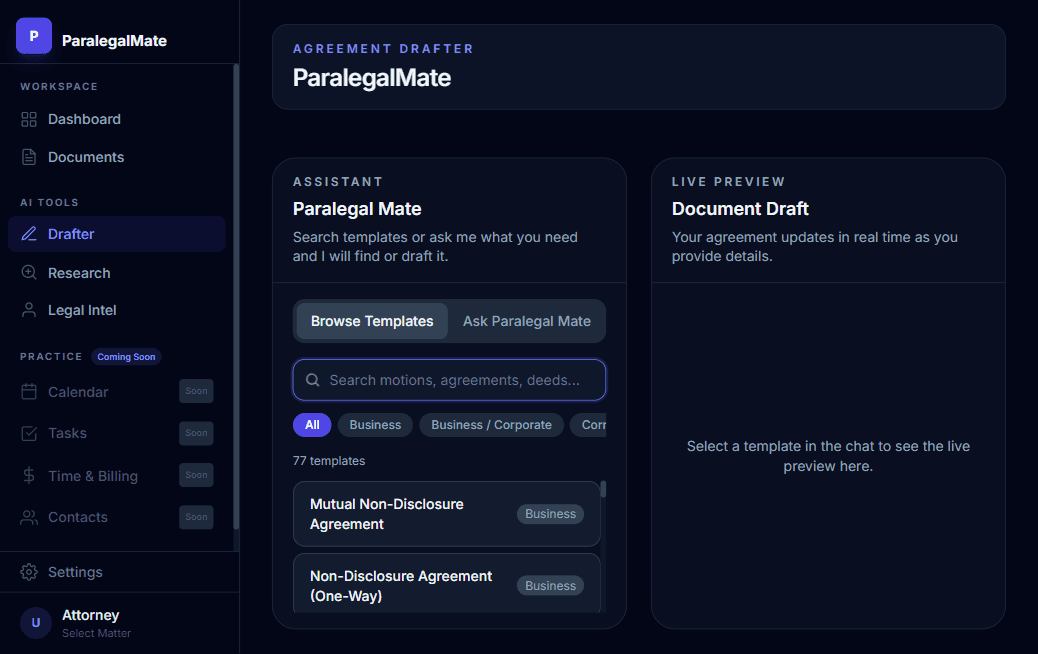Select the Research magnifier icon
The width and height of the screenshot is (1038, 654).
(x=28, y=272)
